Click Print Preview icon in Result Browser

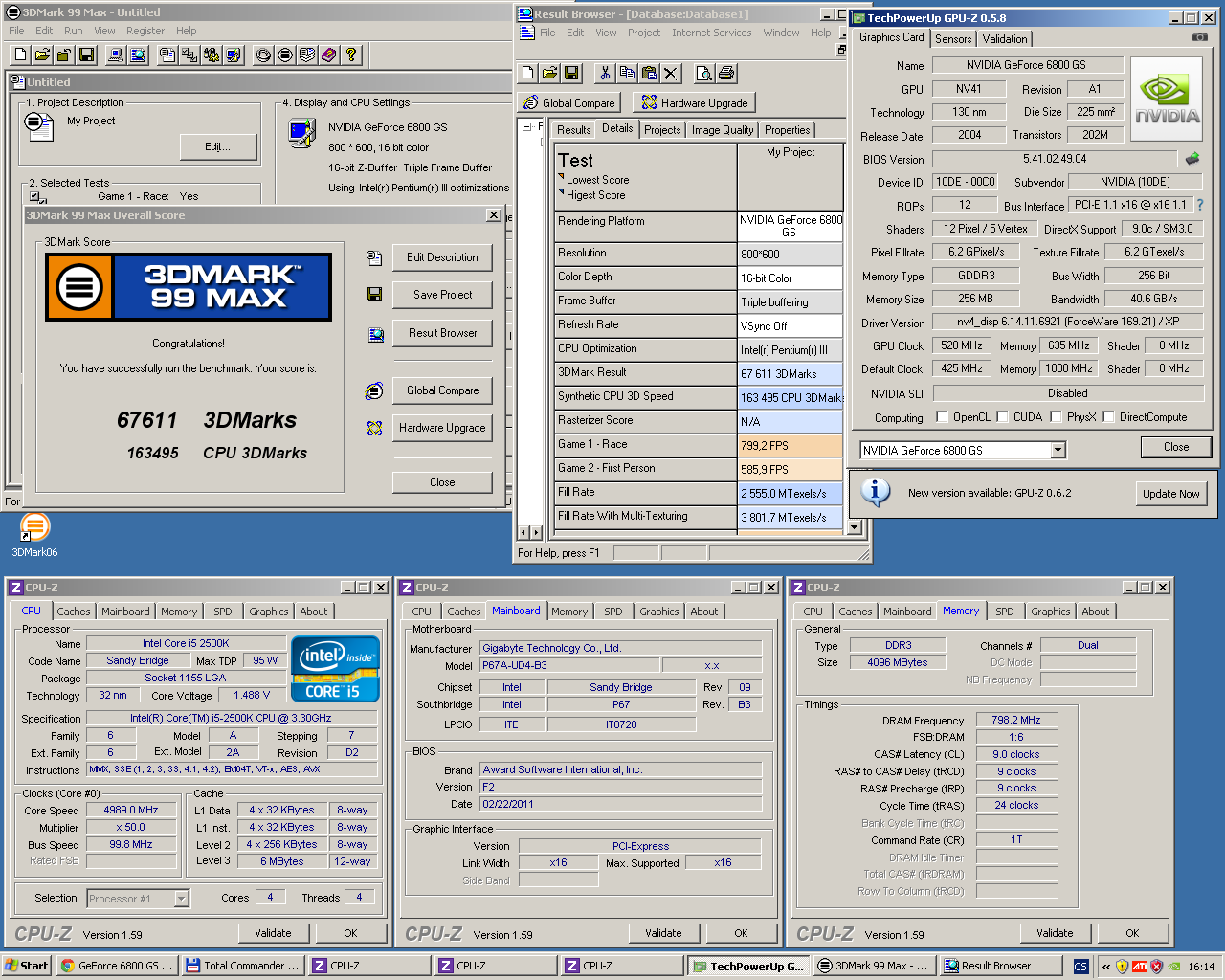coord(704,73)
